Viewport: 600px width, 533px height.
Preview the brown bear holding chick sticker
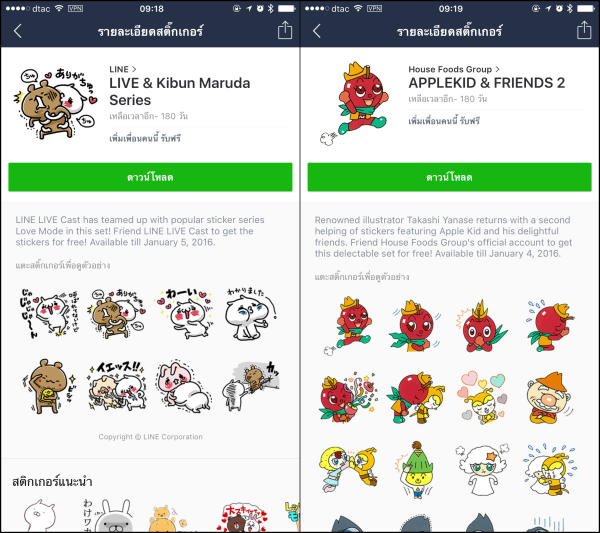48,386
